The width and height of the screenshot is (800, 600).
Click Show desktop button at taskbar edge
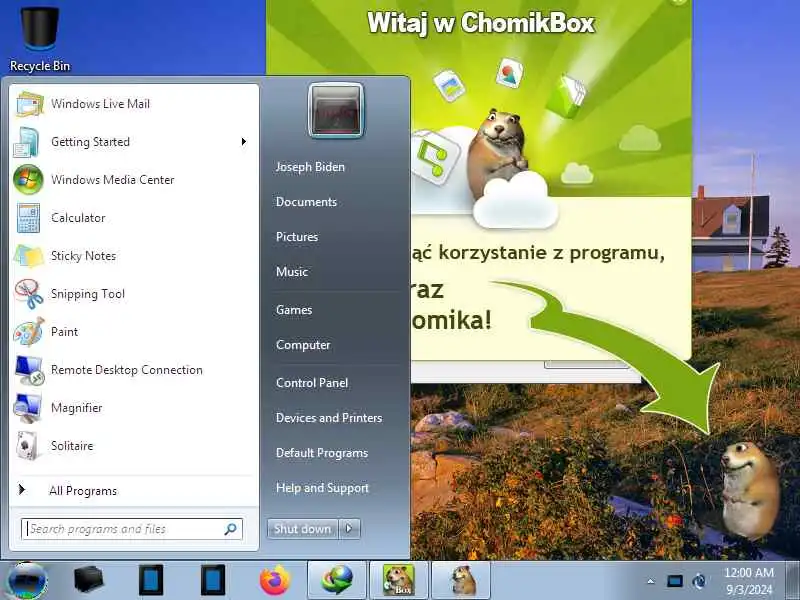(793, 581)
